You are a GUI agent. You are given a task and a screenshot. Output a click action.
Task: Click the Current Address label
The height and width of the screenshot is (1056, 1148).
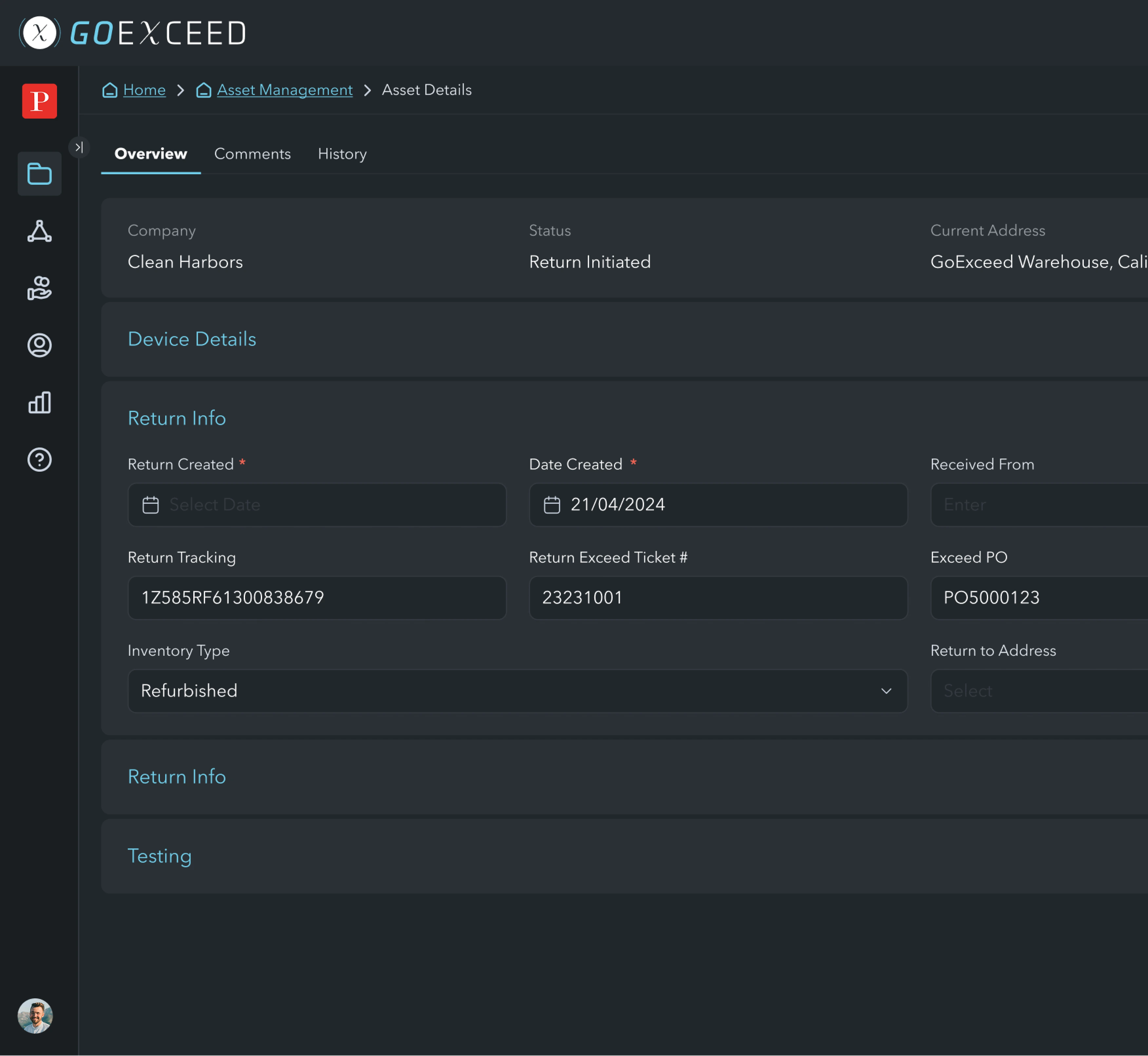(987, 230)
